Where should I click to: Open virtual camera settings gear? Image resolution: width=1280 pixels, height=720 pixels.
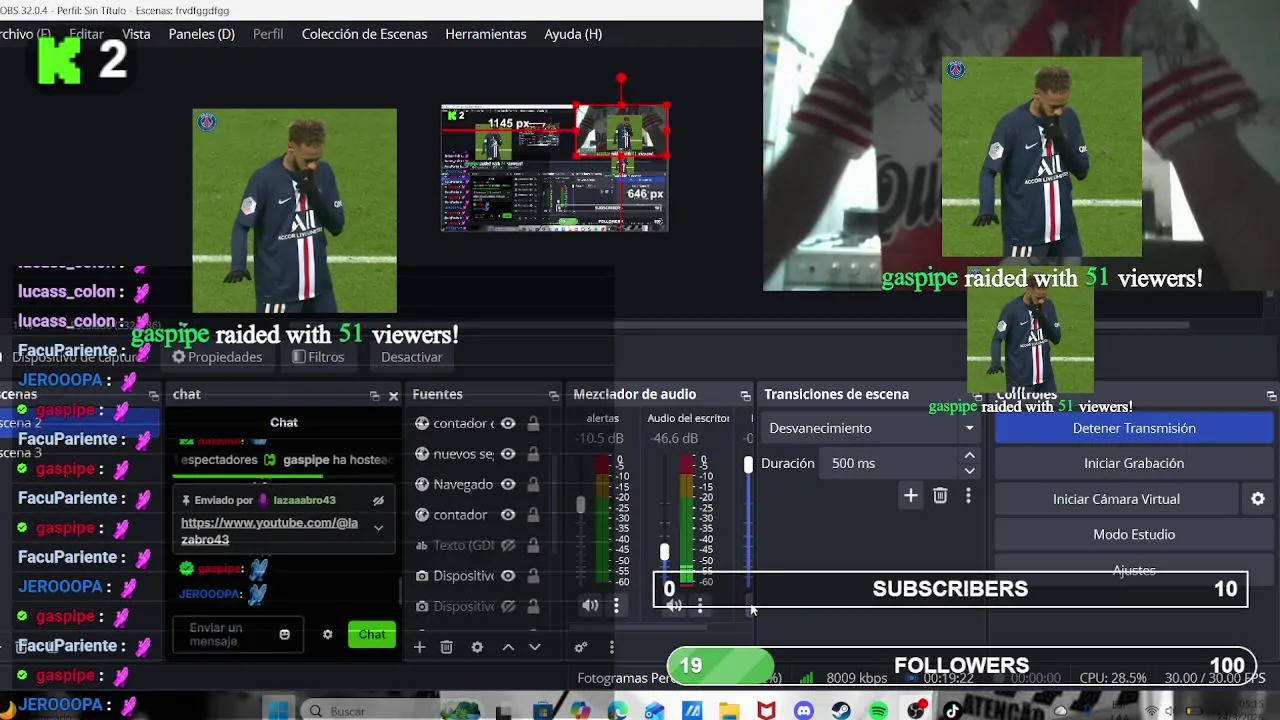(1258, 499)
